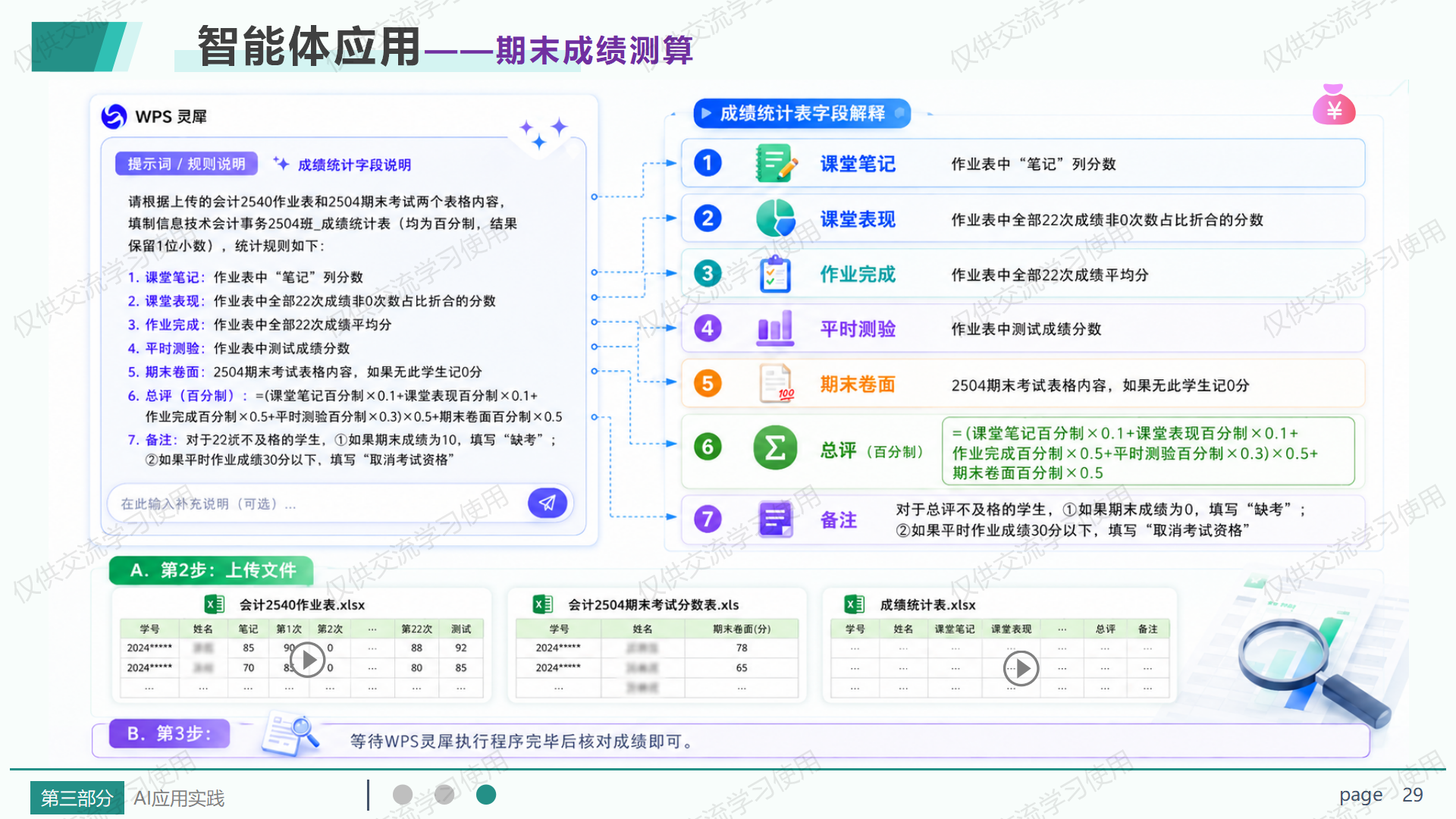Click the 成绩统计表字段解释 header button

point(802,114)
